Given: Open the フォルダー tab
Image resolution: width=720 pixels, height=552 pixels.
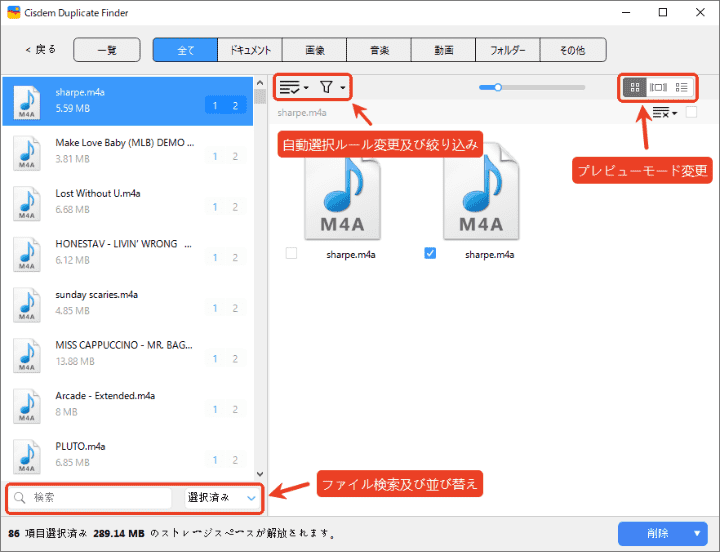Looking at the screenshot, I should [x=507, y=50].
